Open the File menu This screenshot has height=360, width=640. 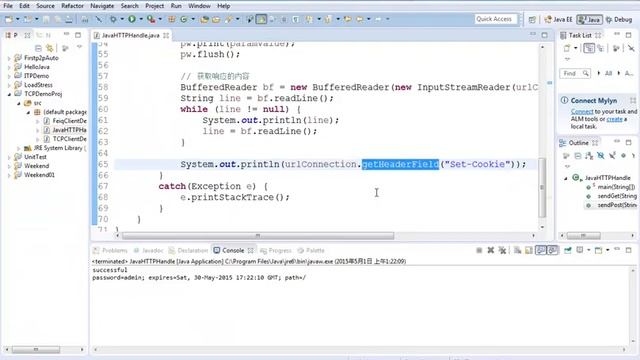tap(8, 6)
